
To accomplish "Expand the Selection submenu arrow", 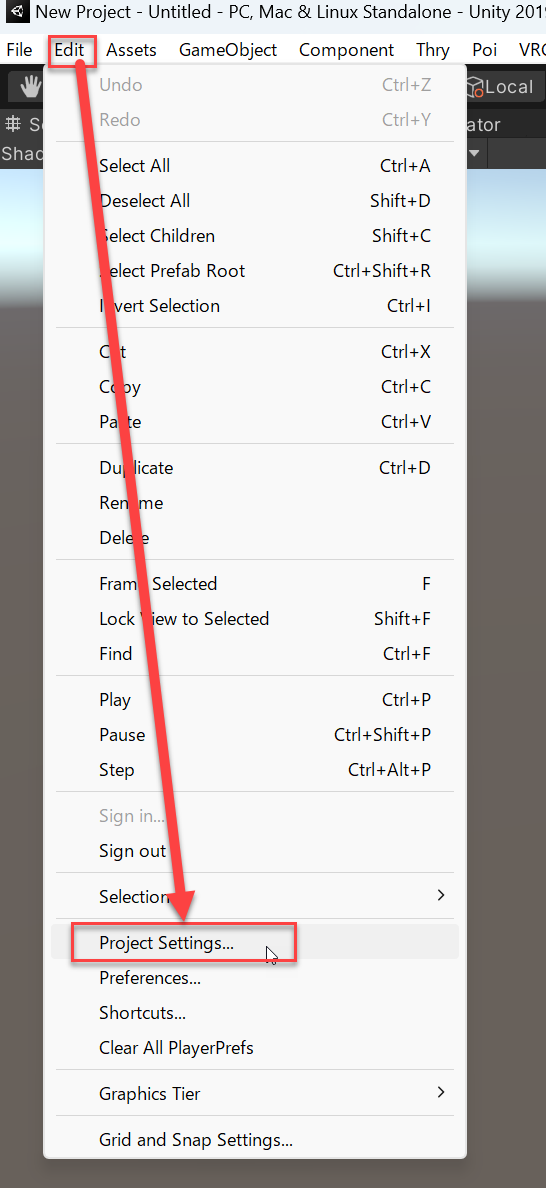I will tap(441, 896).
